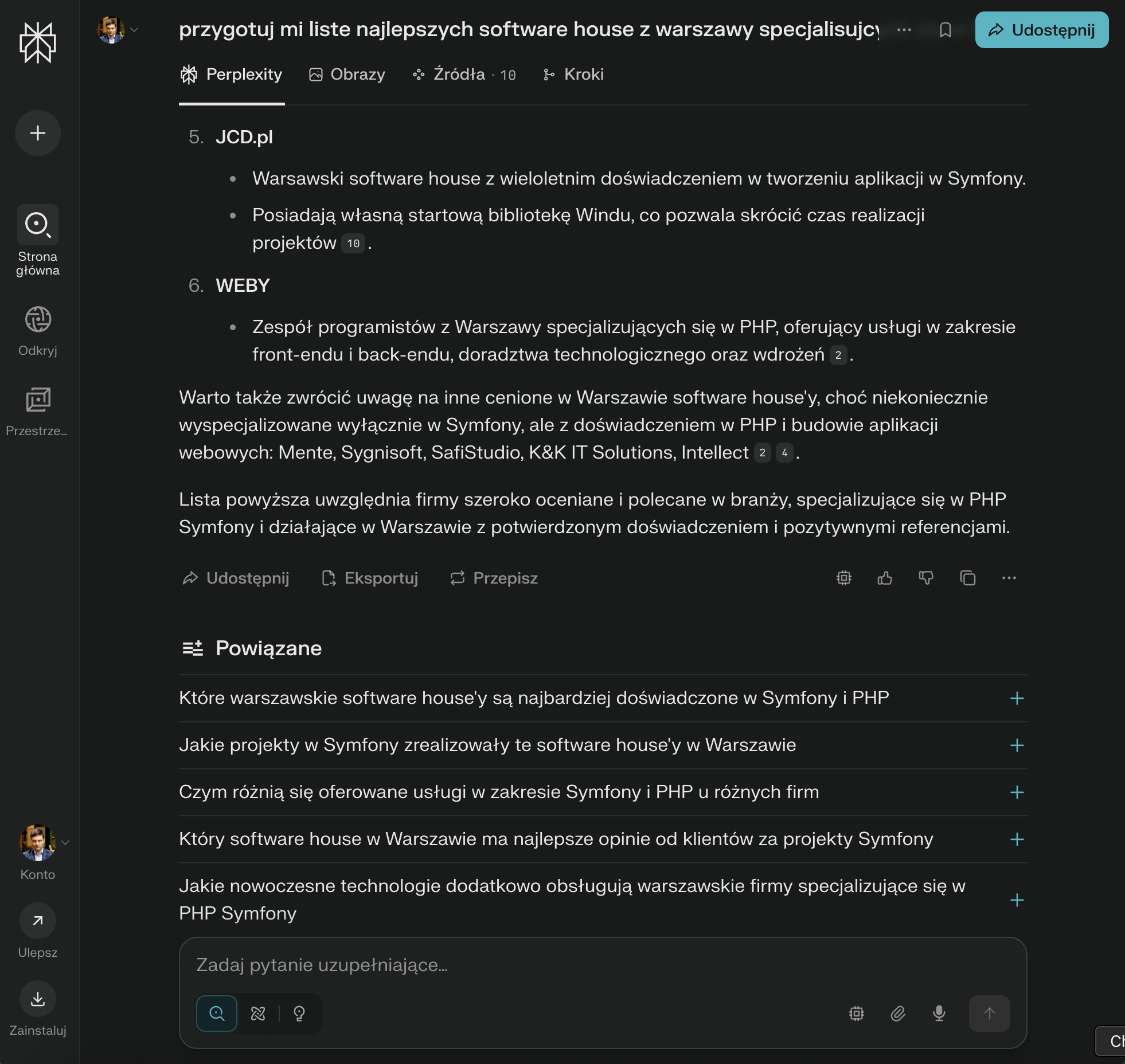Expand the Konto dropdown chevron
Image resolution: width=1125 pixels, height=1064 pixels.
[65, 843]
